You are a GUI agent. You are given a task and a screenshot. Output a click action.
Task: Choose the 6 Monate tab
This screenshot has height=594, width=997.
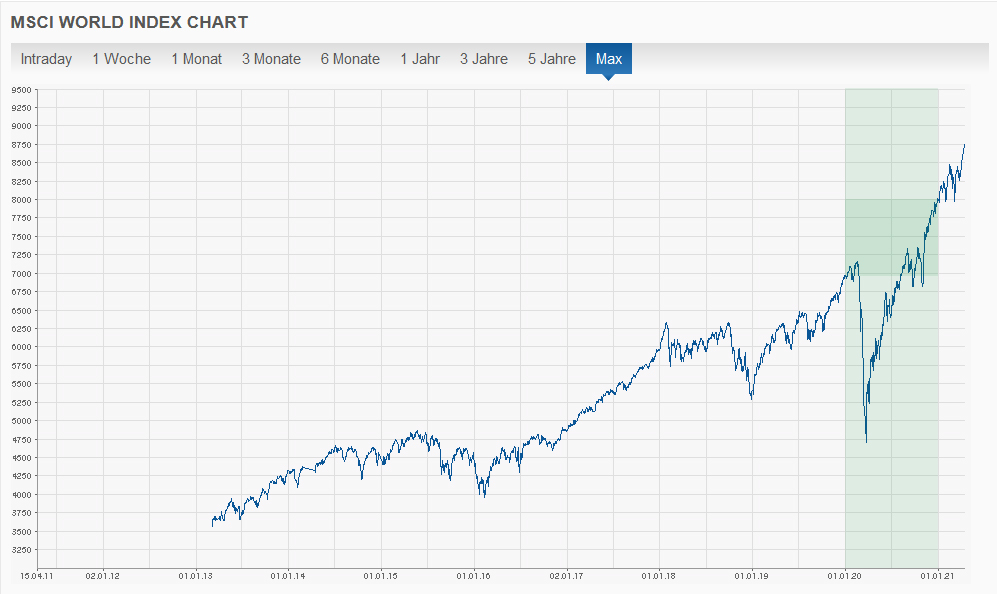(350, 59)
